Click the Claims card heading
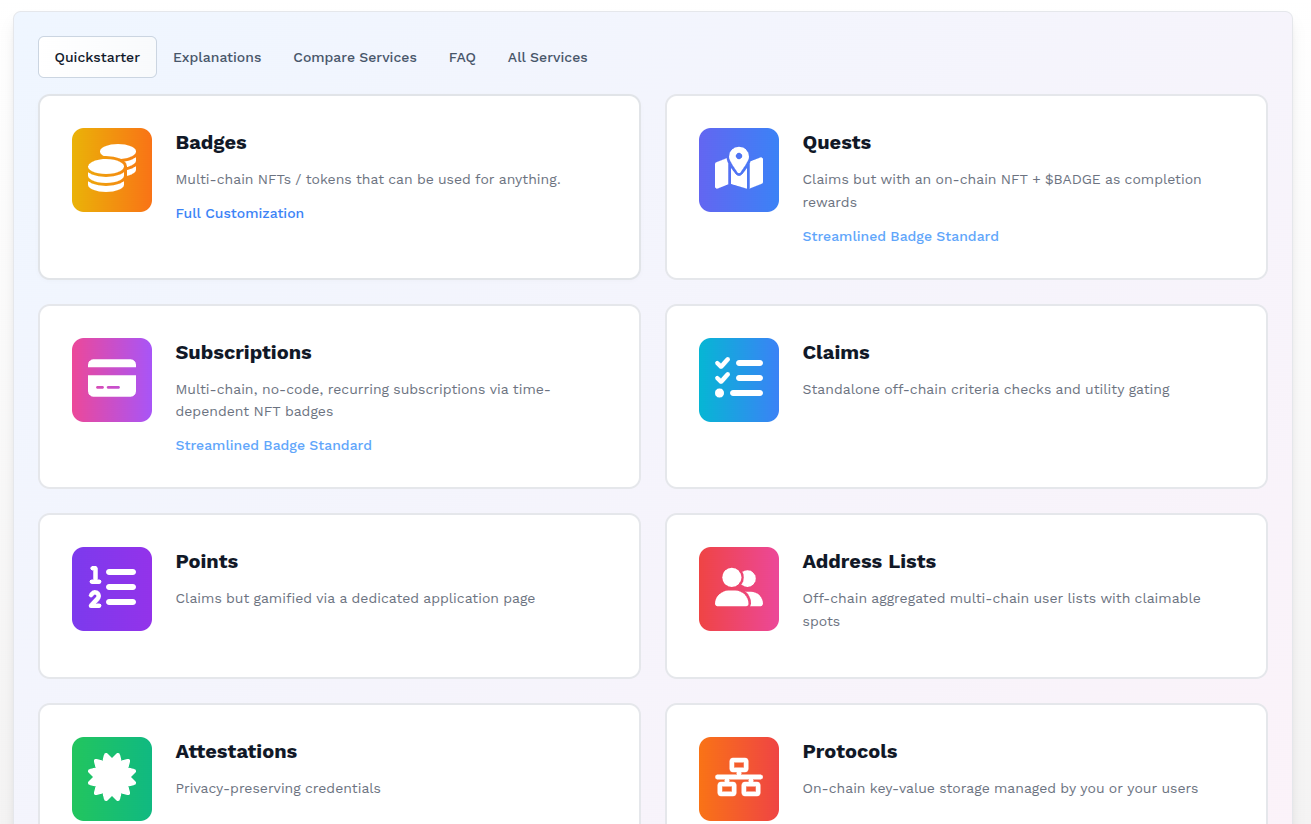 click(836, 353)
